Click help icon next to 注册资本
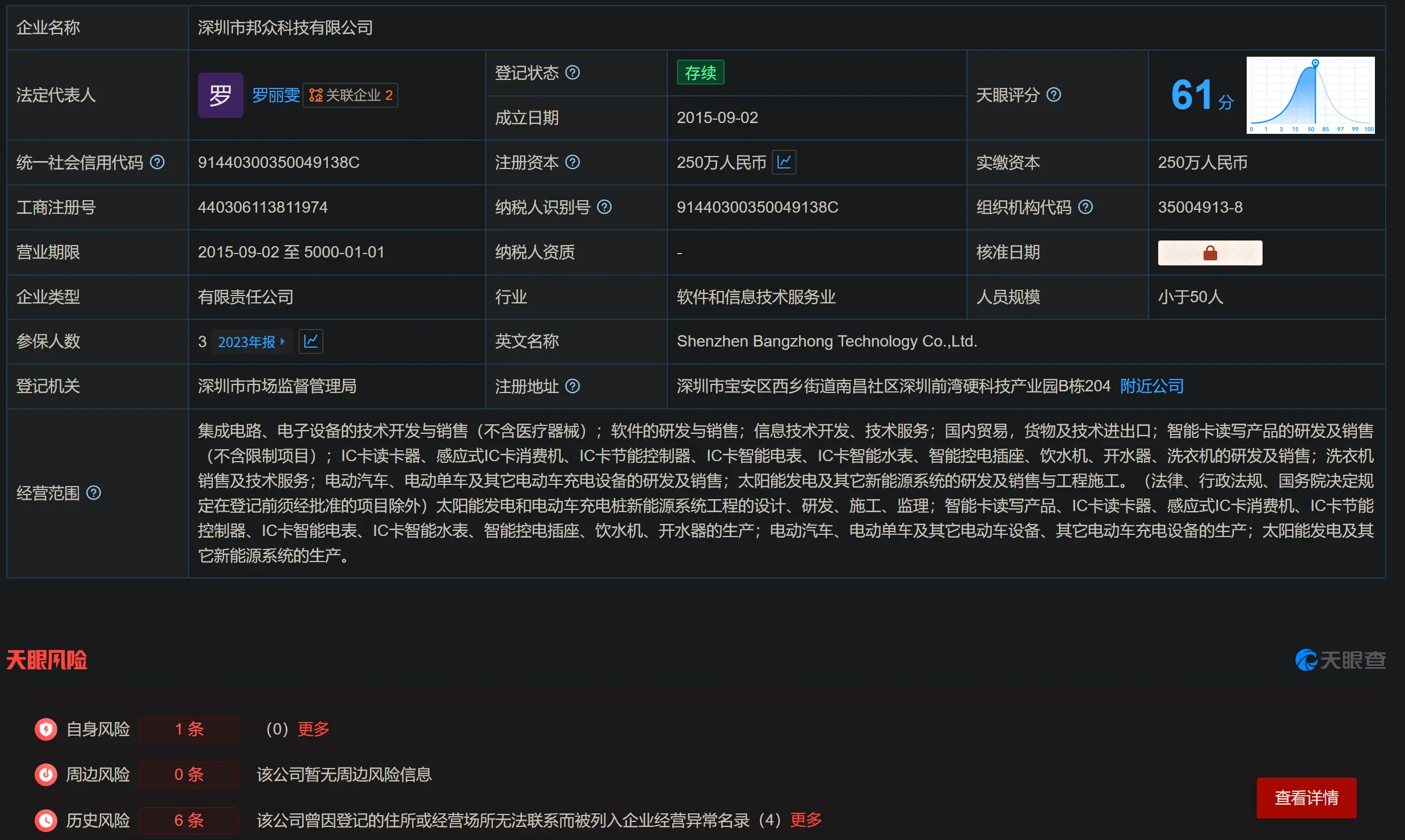This screenshot has width=1405, height=840. click(x=573, y=162)
